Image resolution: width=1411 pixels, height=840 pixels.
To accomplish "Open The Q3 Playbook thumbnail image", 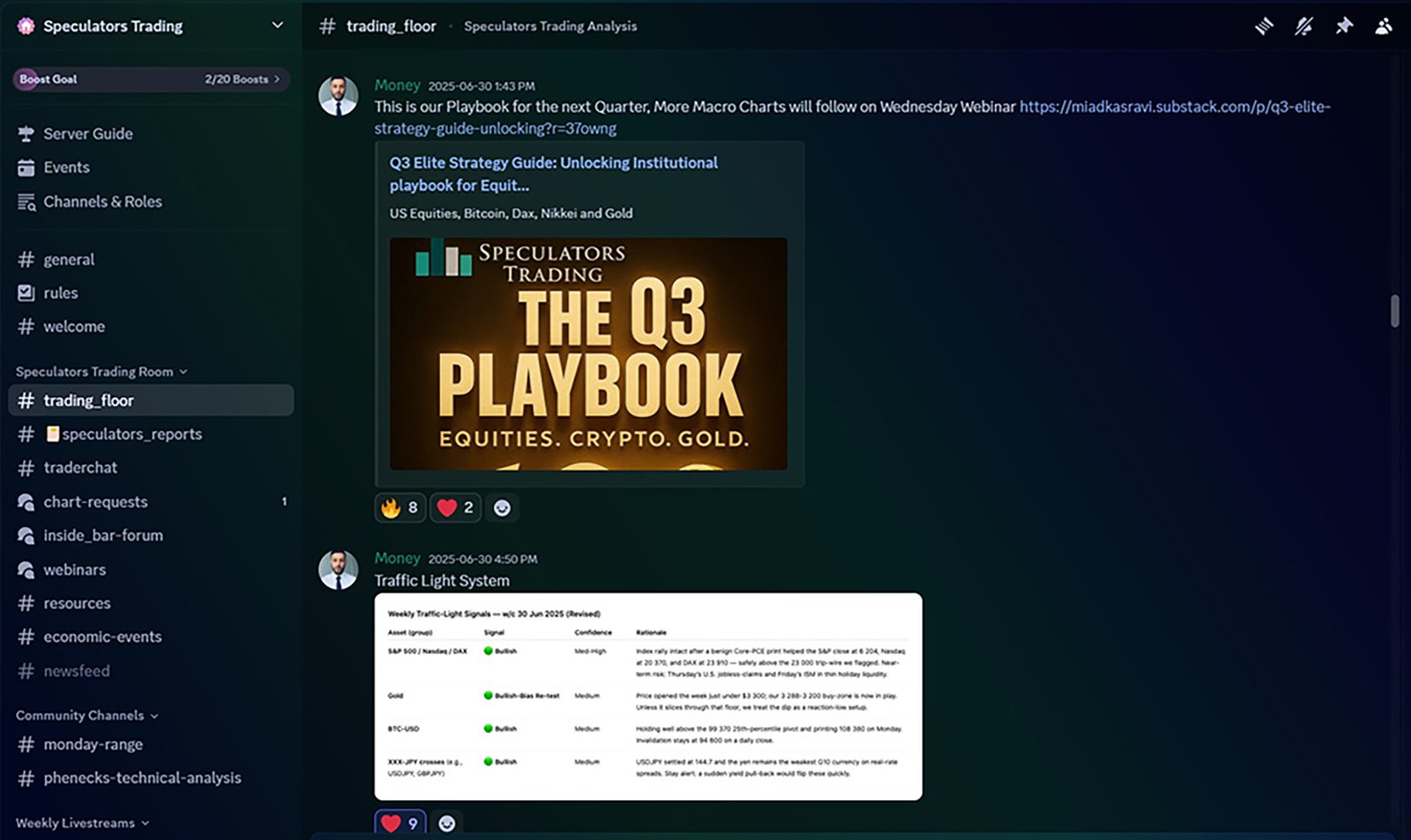I will point(588,353).
